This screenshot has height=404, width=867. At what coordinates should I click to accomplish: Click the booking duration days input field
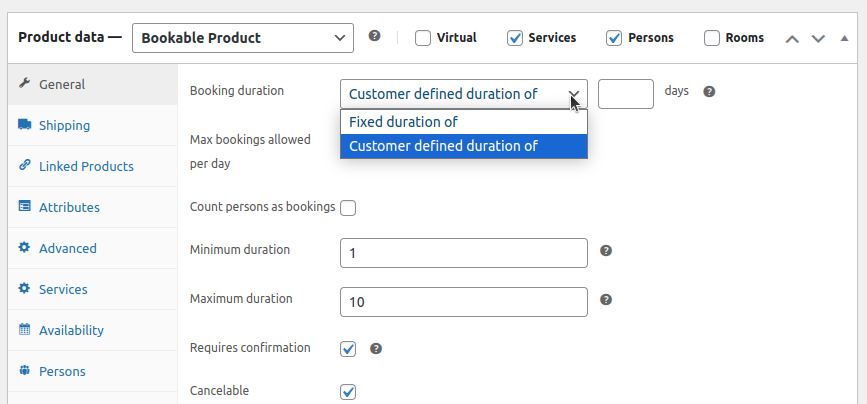(x=625, y=93)
